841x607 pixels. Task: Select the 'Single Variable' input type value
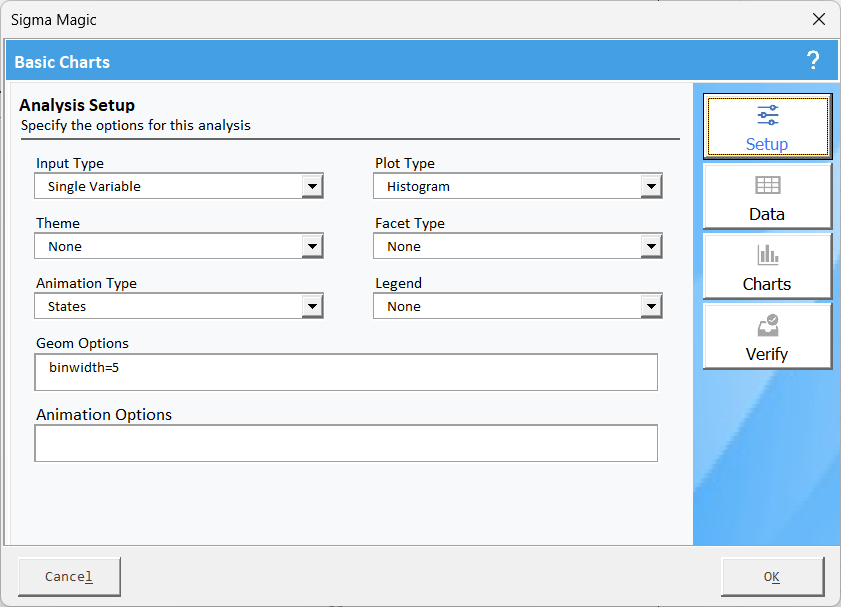tap(94, 187)
